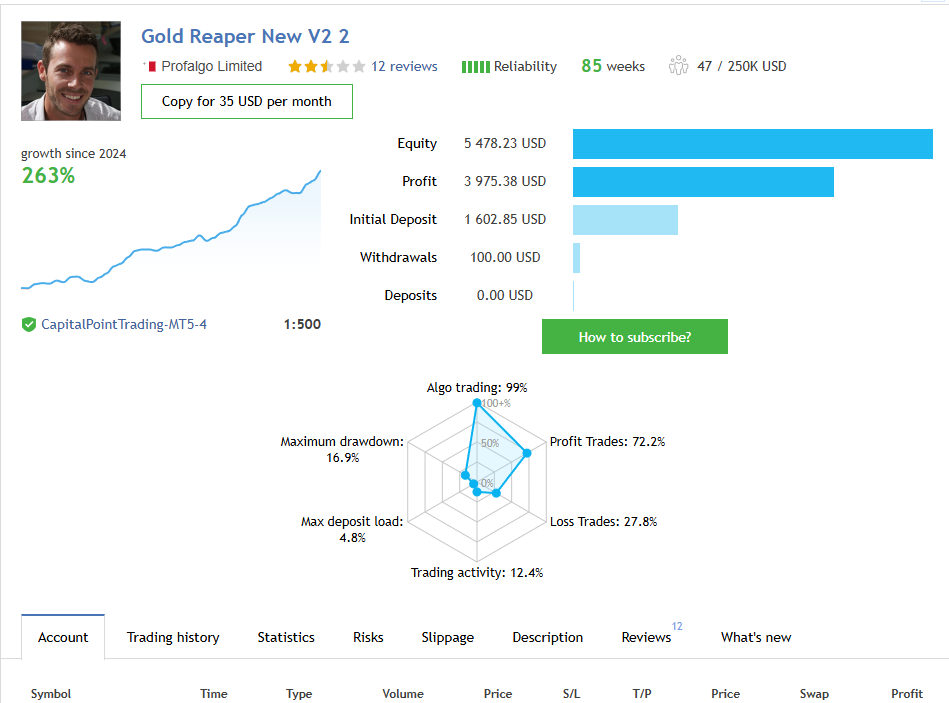This screenshot has width=949, height=703.
Task: Click the Algo trading radar point
Action: tap(477, 402)
